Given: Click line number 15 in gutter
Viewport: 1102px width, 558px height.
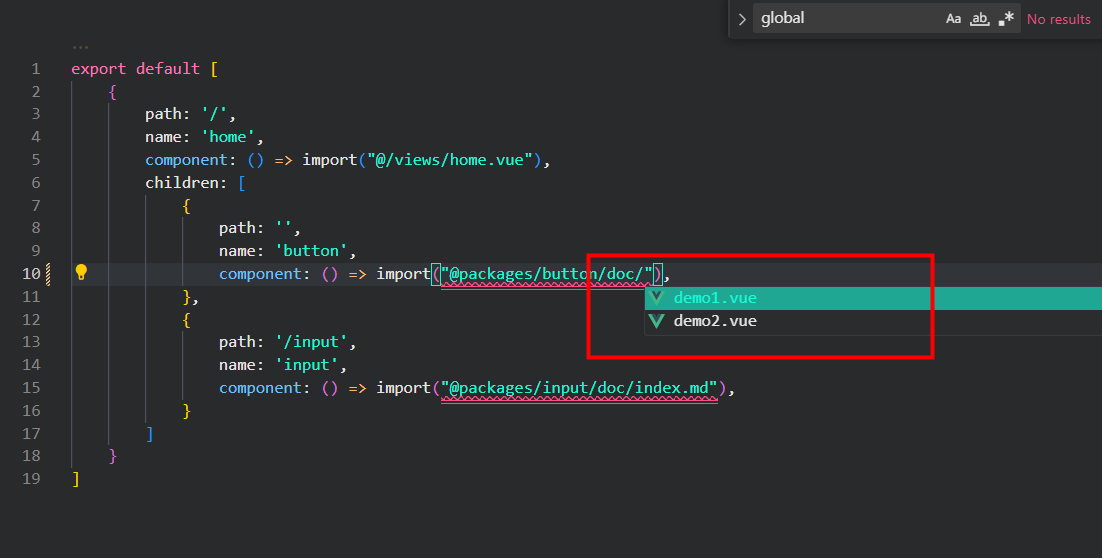Looking at the screenshot, I should [x=31, y=387].
